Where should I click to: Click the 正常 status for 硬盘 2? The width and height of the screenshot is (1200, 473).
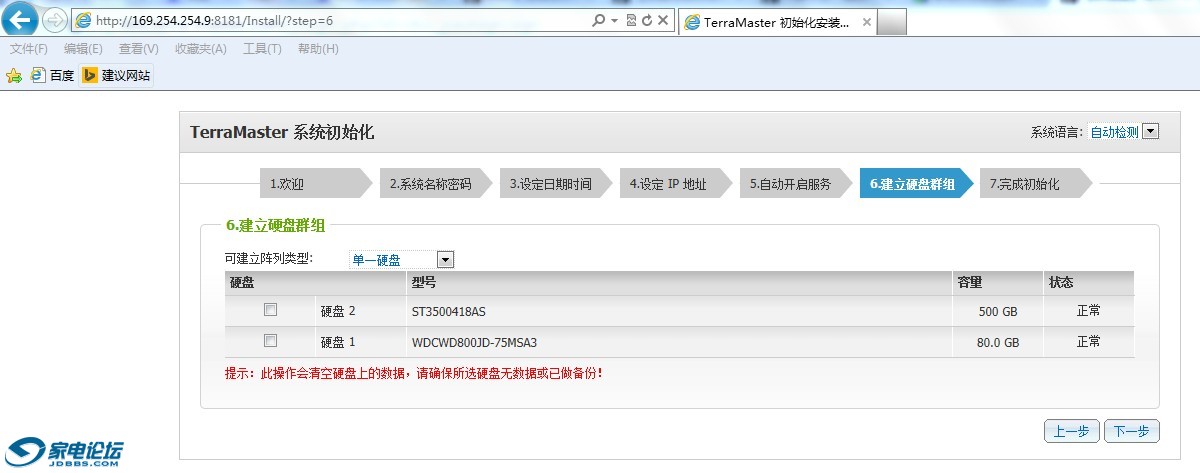pos(1089,311)
